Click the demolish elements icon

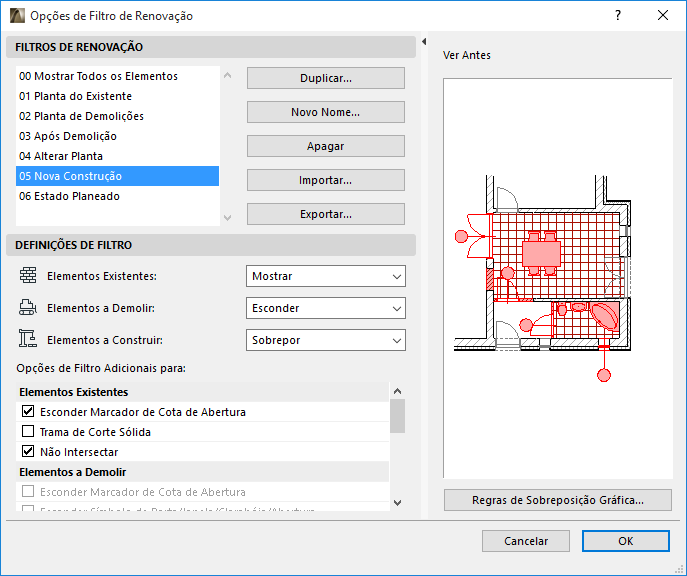click(28, 307)
